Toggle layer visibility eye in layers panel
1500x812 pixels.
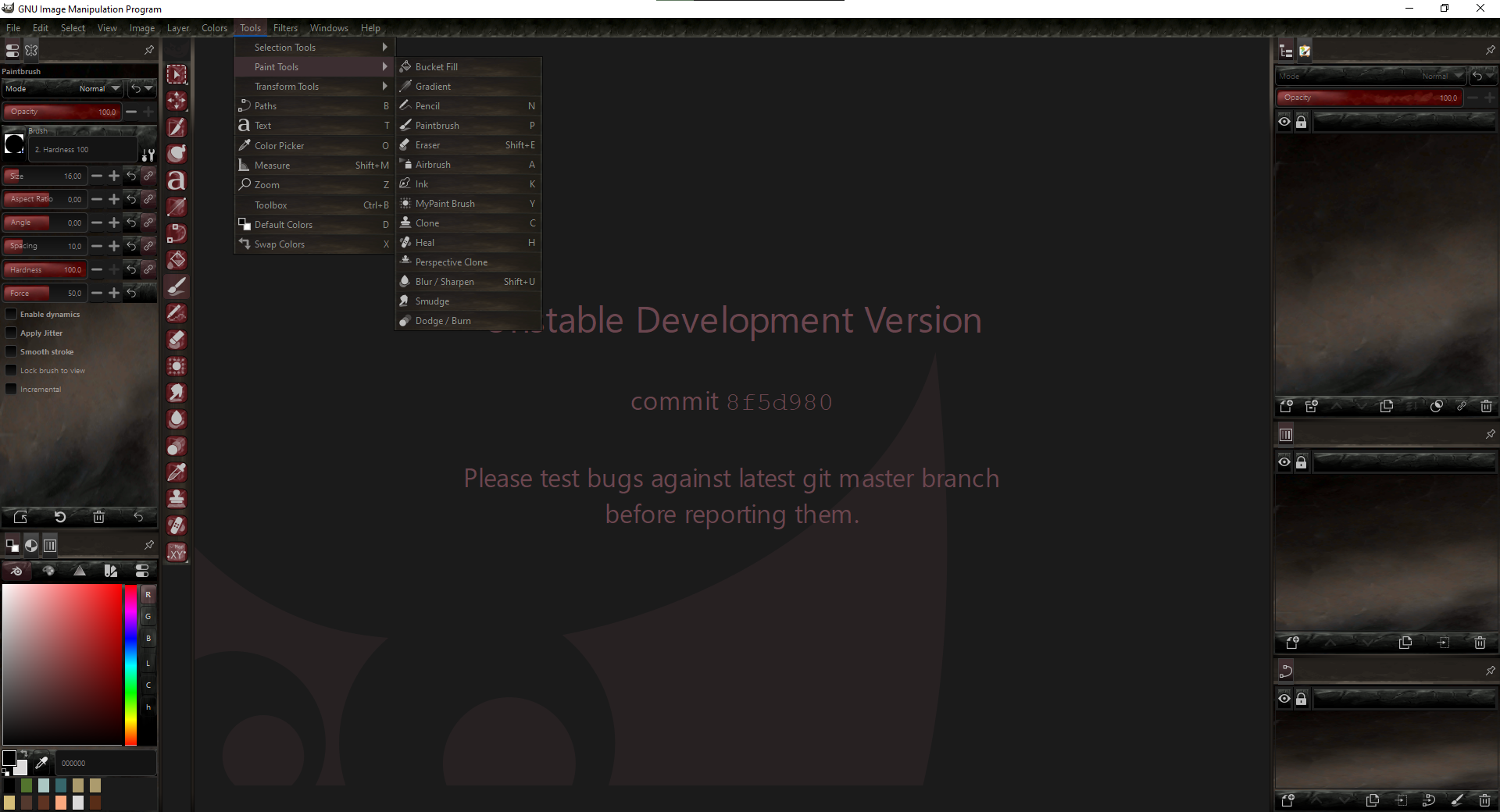(x=1284, y=121)
